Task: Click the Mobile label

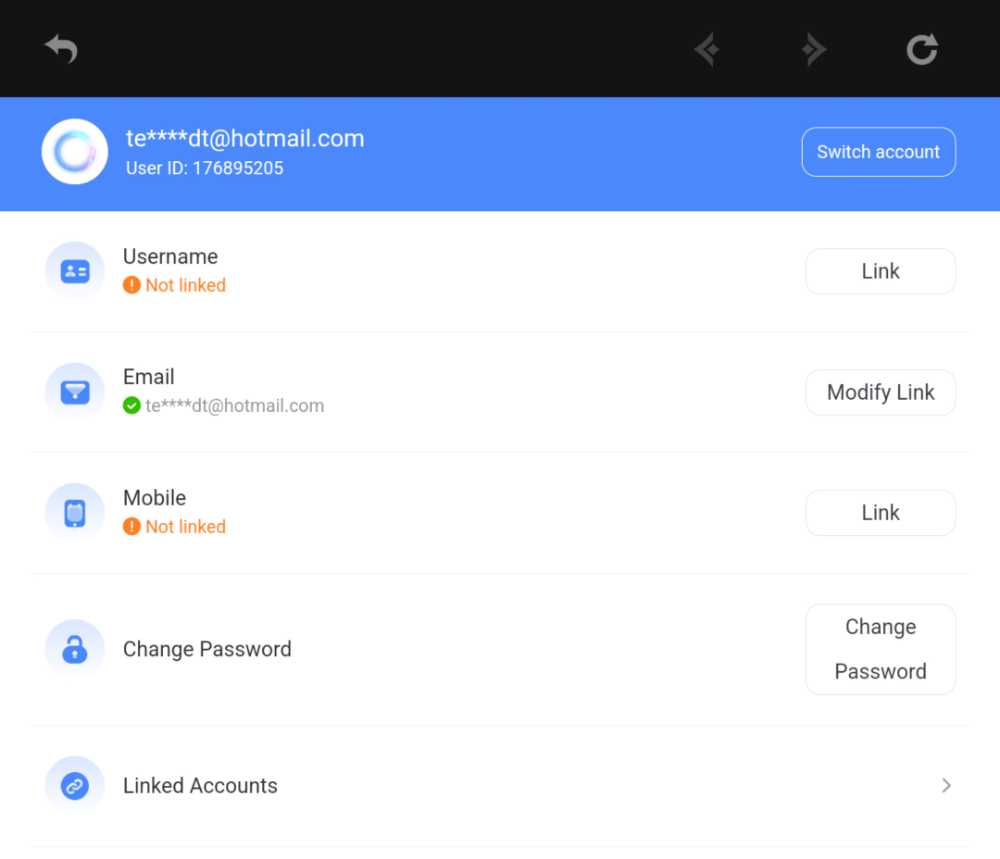Action: (154, 497)
